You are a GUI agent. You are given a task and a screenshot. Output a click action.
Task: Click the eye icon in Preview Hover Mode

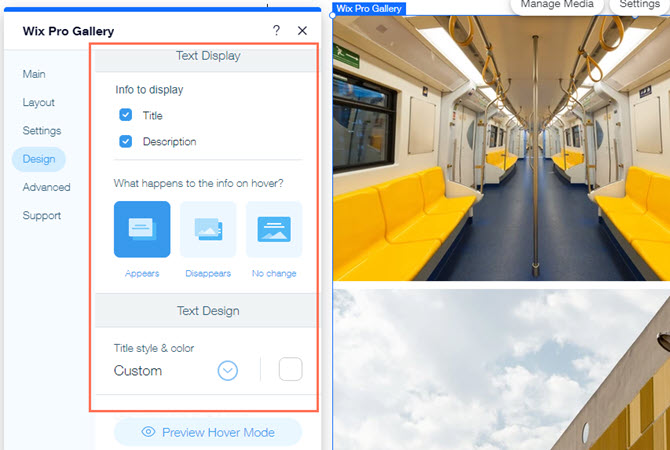(148, 432)
